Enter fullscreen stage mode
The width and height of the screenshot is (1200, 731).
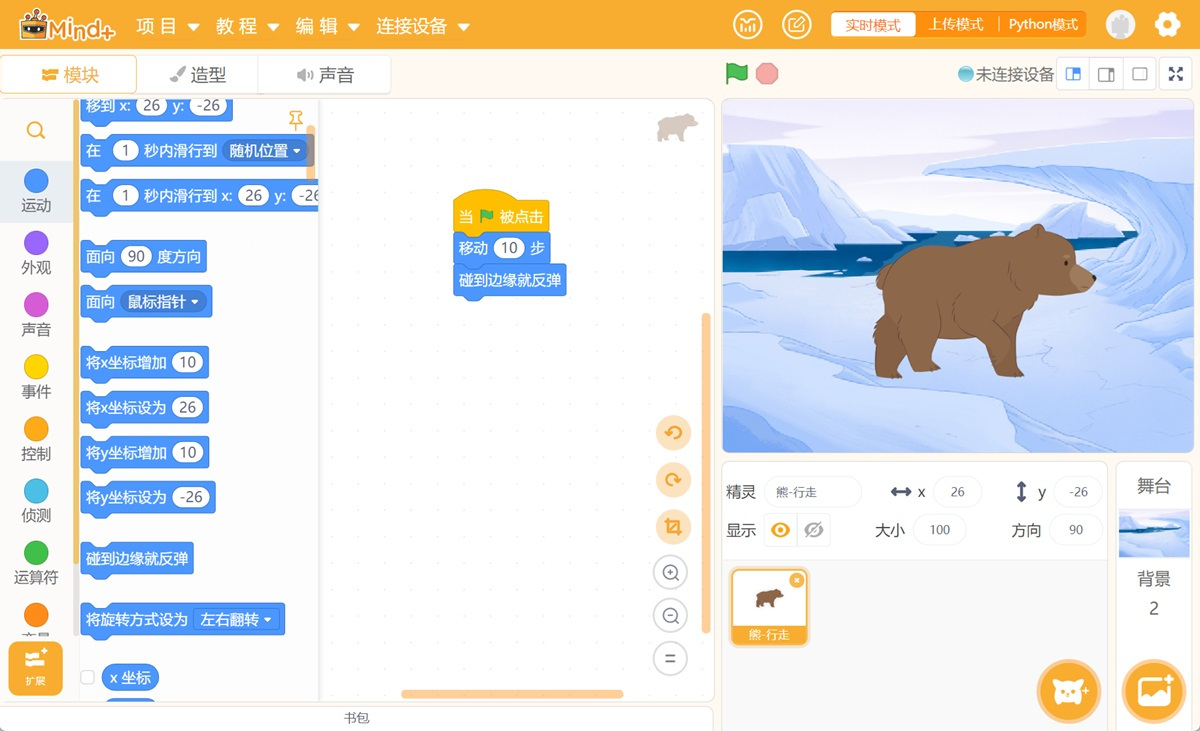[1175, 74]
